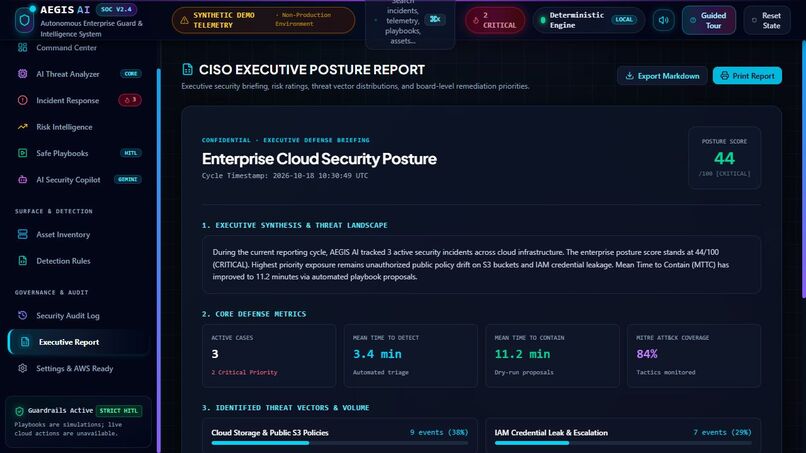
Task: Click the HITL badge on Safe Playbooks
Action: pyautogui.click(x=131, y=153)
